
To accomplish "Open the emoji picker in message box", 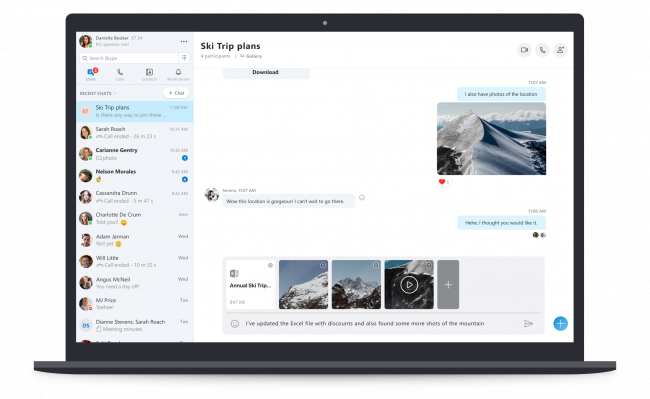I will (235, 324).
